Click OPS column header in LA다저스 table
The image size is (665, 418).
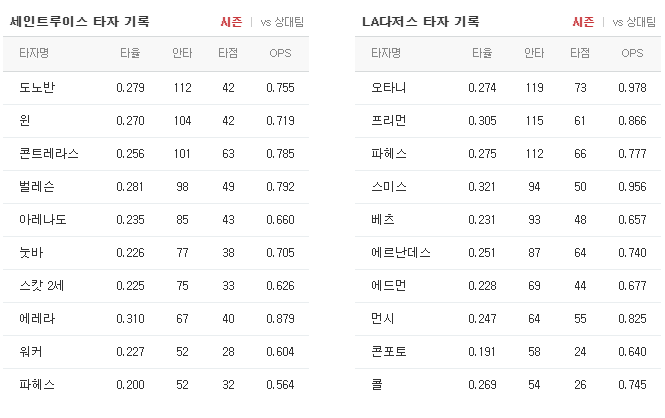tap(632, 53)
